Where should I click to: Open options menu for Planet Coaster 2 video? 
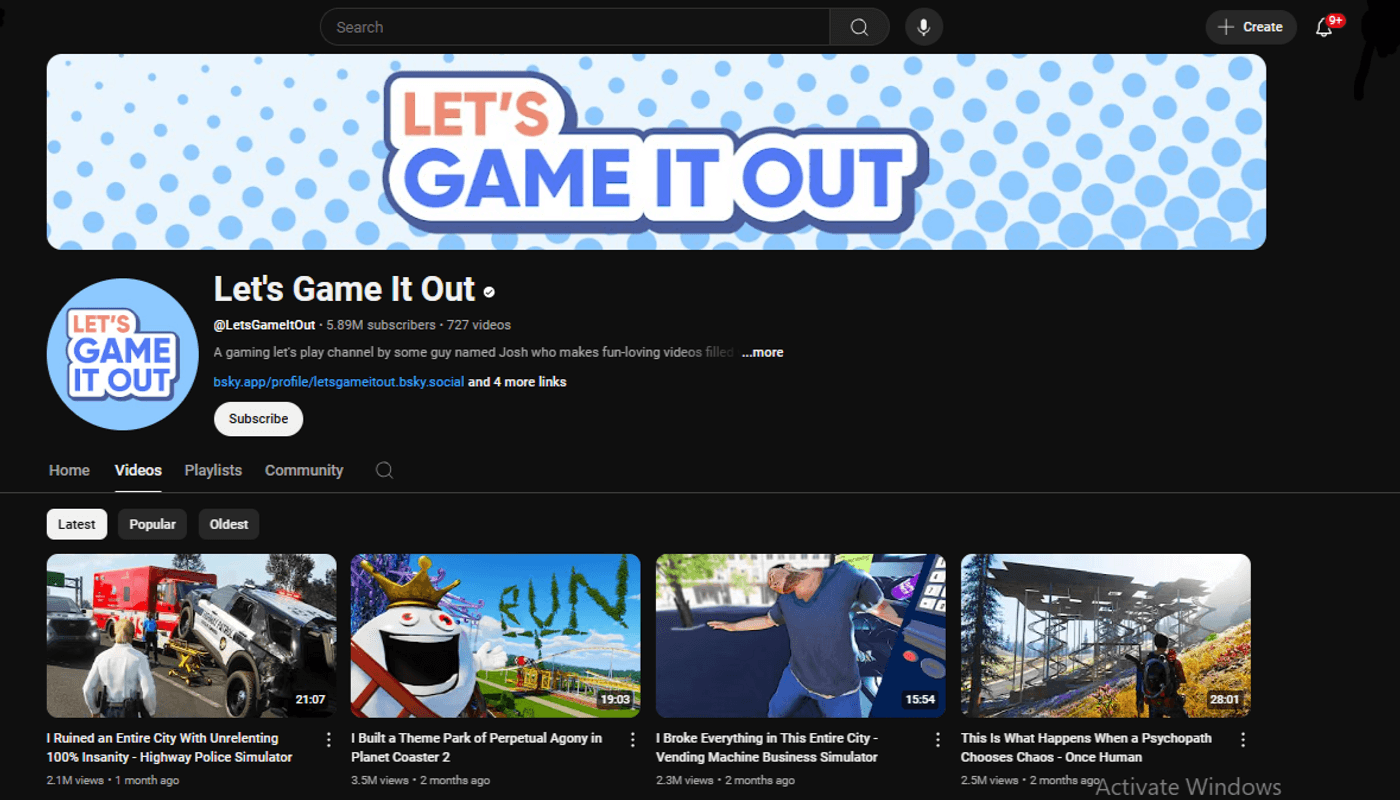click(632, 738)
